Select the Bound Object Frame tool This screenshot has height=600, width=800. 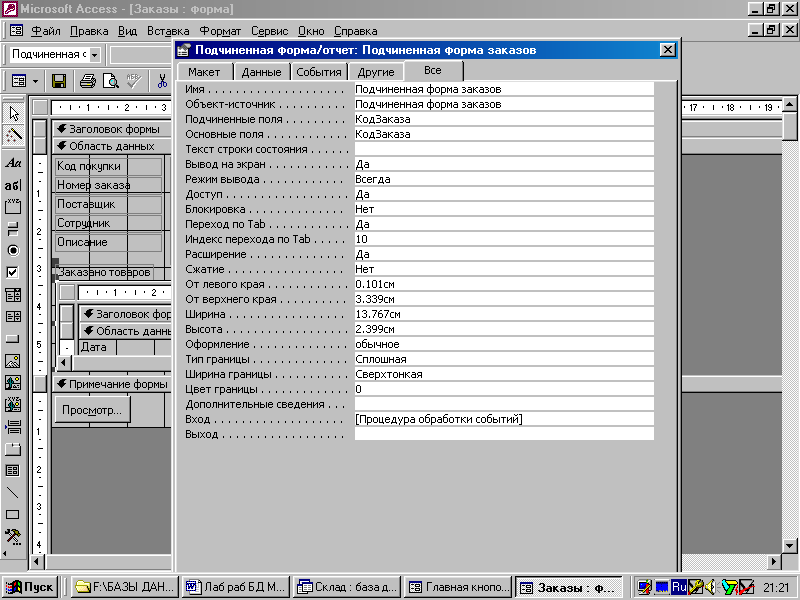point(13,405)
